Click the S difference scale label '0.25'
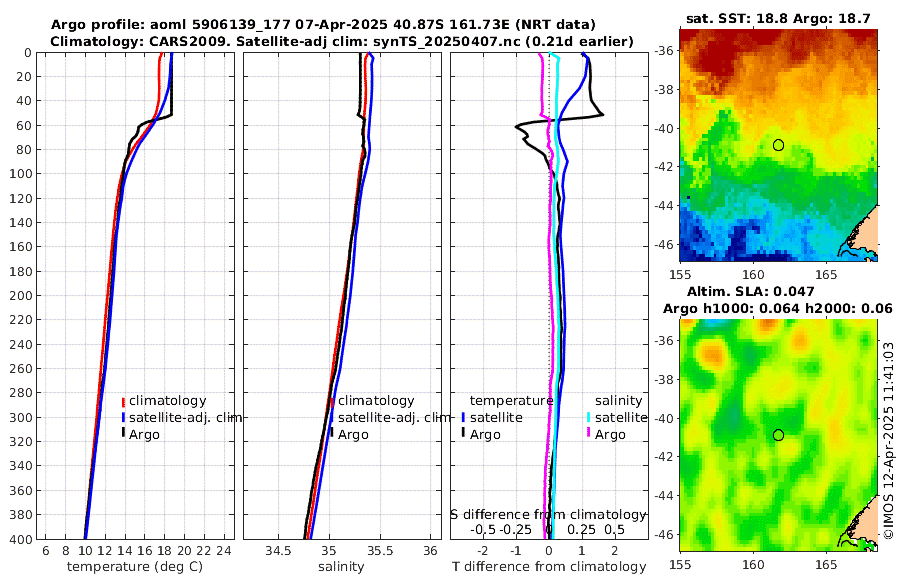Screen dimensions: 900x580 tap(581, 529)
